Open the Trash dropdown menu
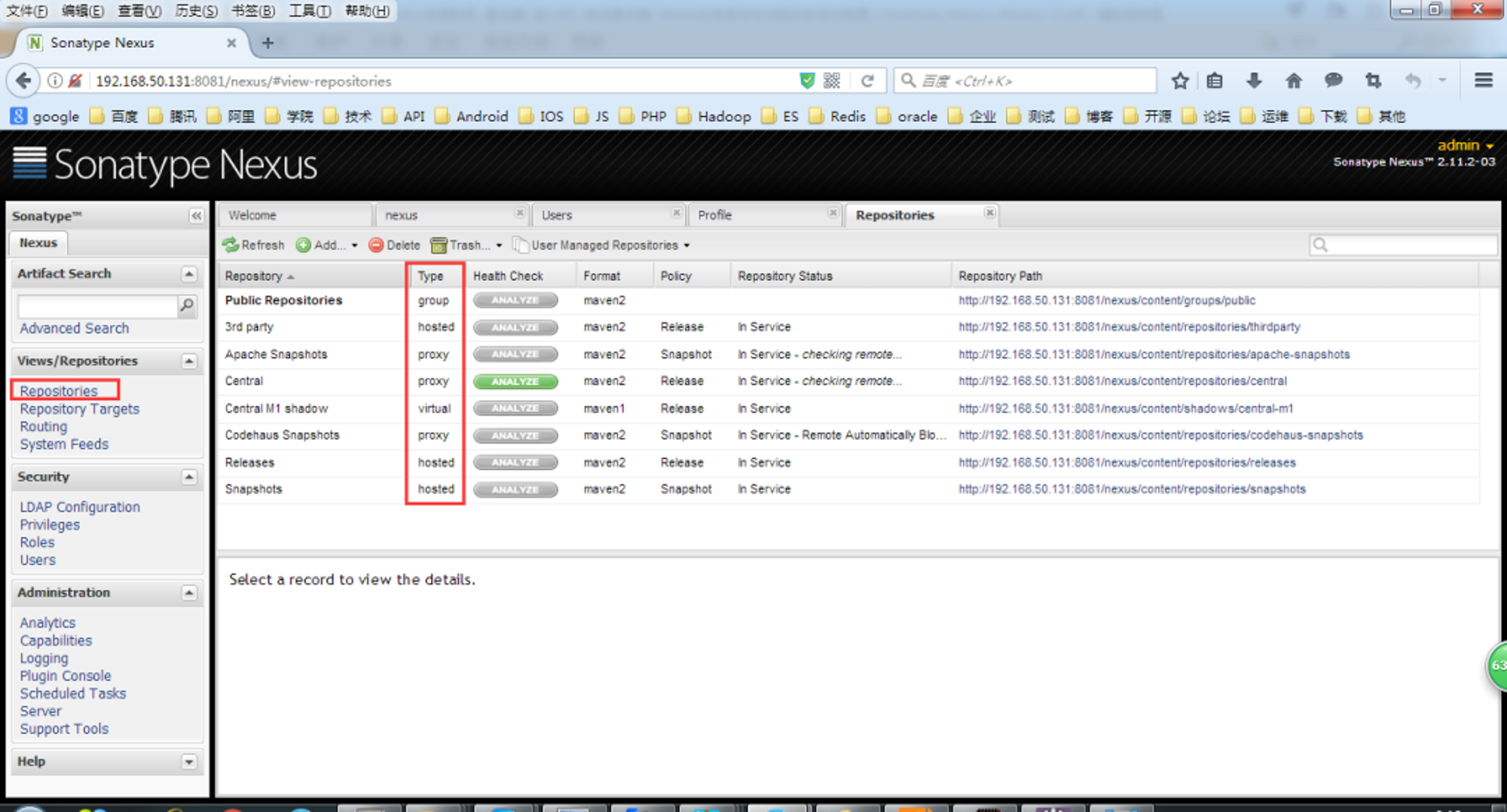1507x812 pixels. pyautogui.click(x=466, y=245)
